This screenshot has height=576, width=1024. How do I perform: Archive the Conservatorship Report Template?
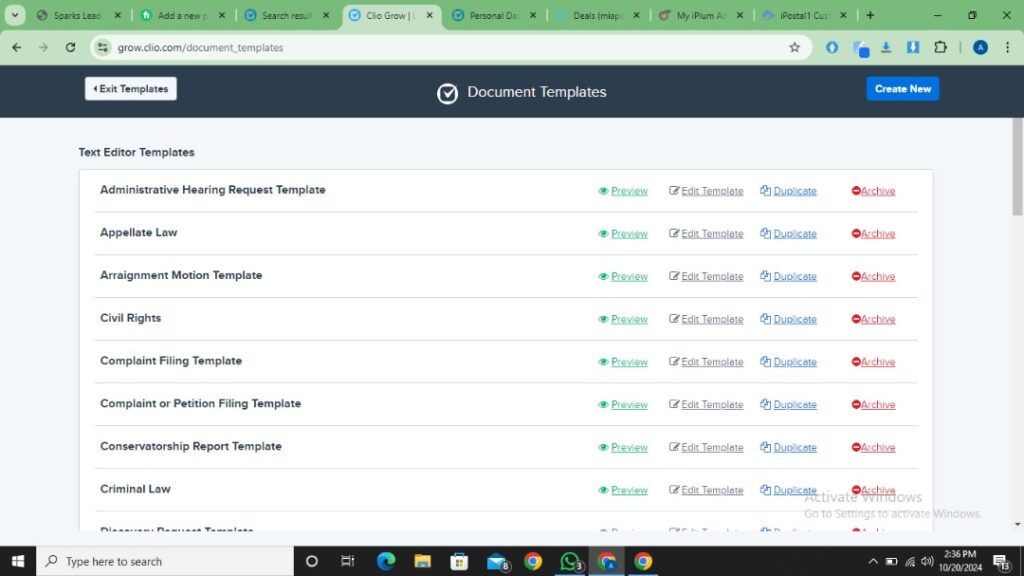tap(873, 448)
